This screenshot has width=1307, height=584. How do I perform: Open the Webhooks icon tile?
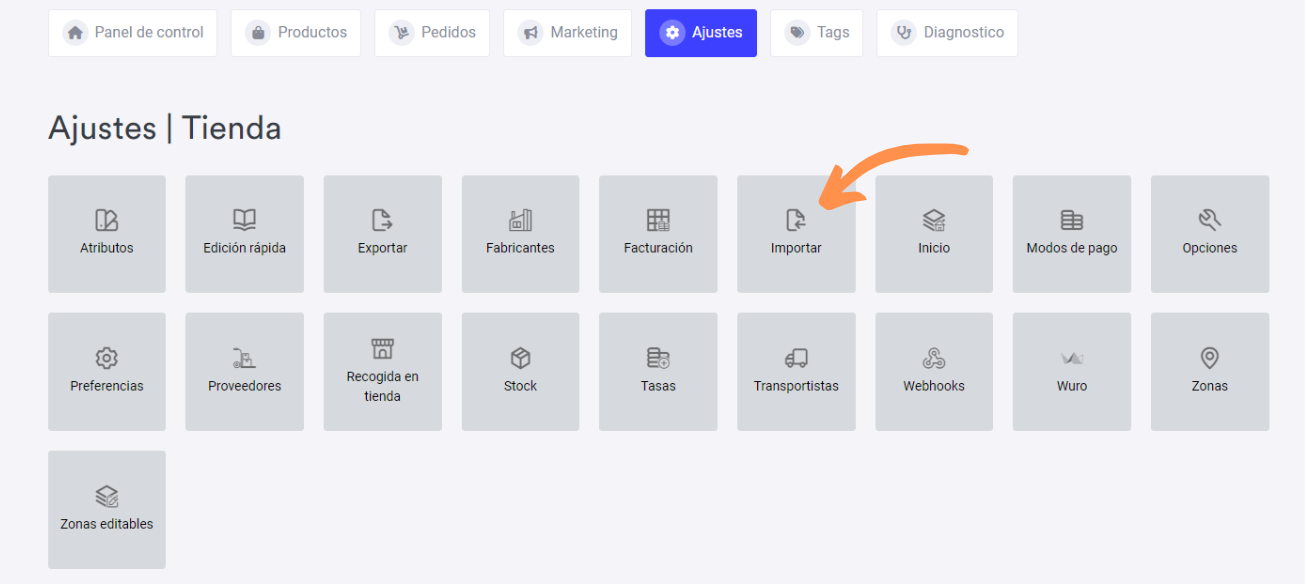point(934,372)
